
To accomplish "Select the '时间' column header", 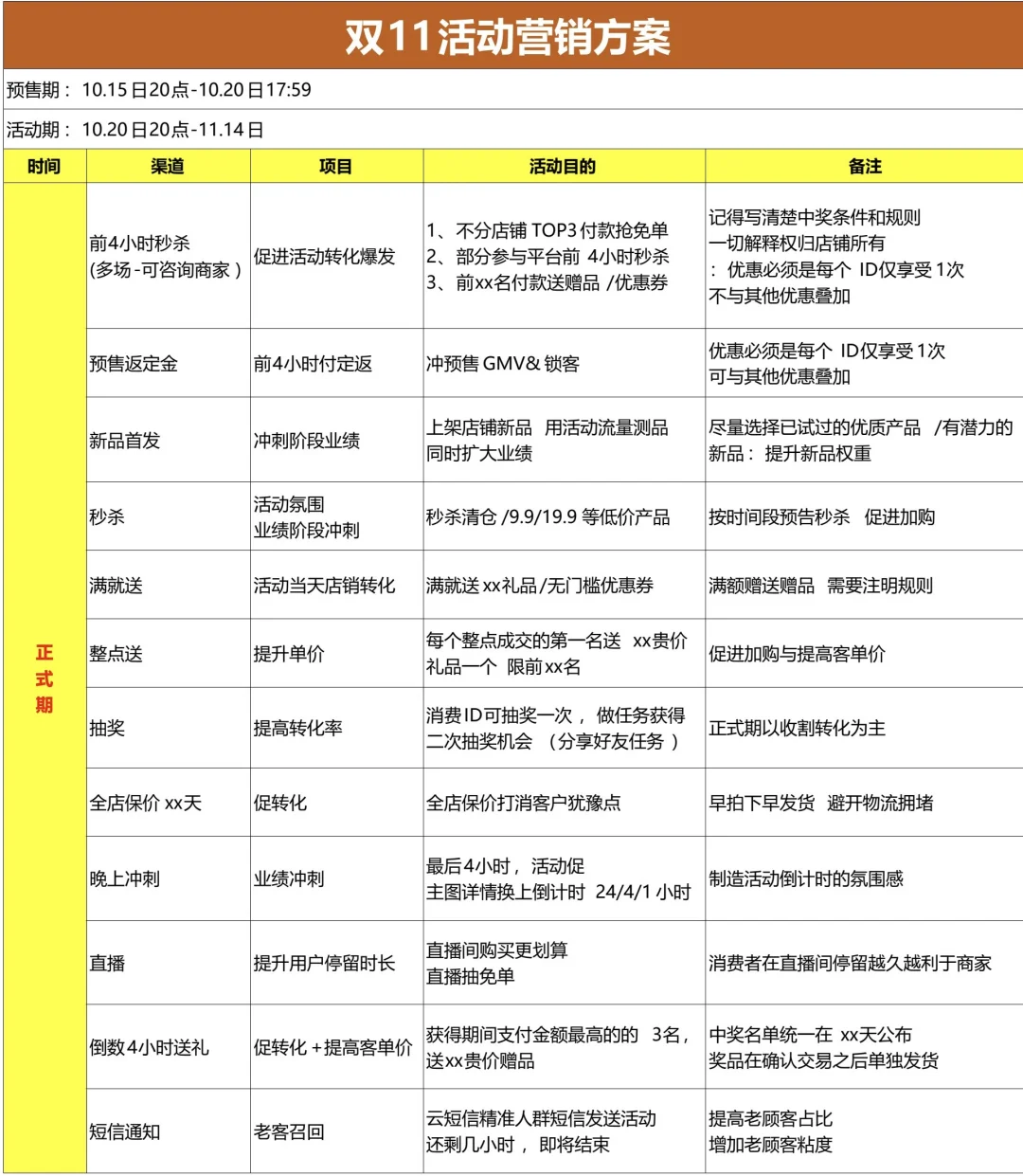I will [x=45, y=166].
